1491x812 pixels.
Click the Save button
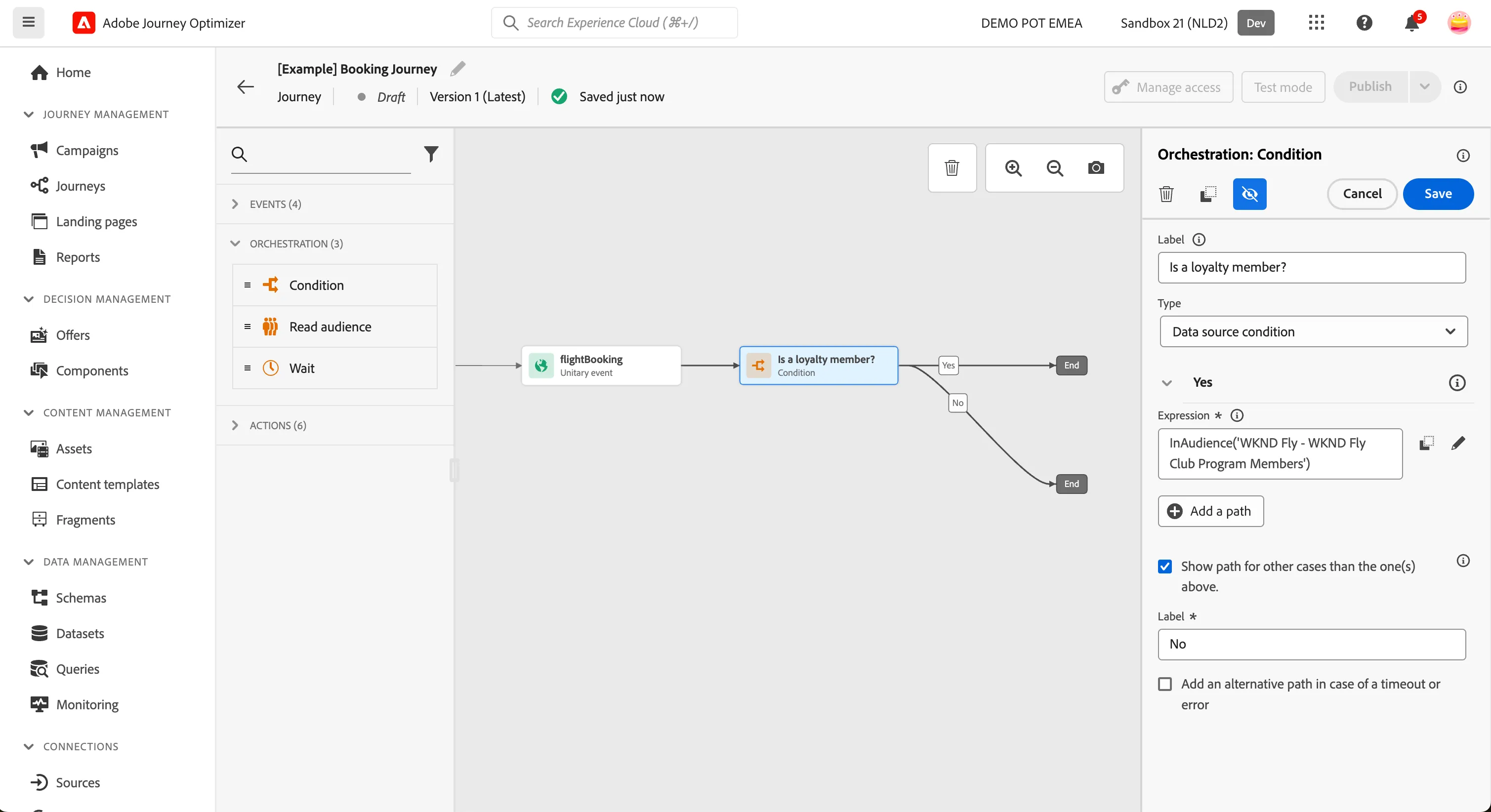(x=1438, y=194)
